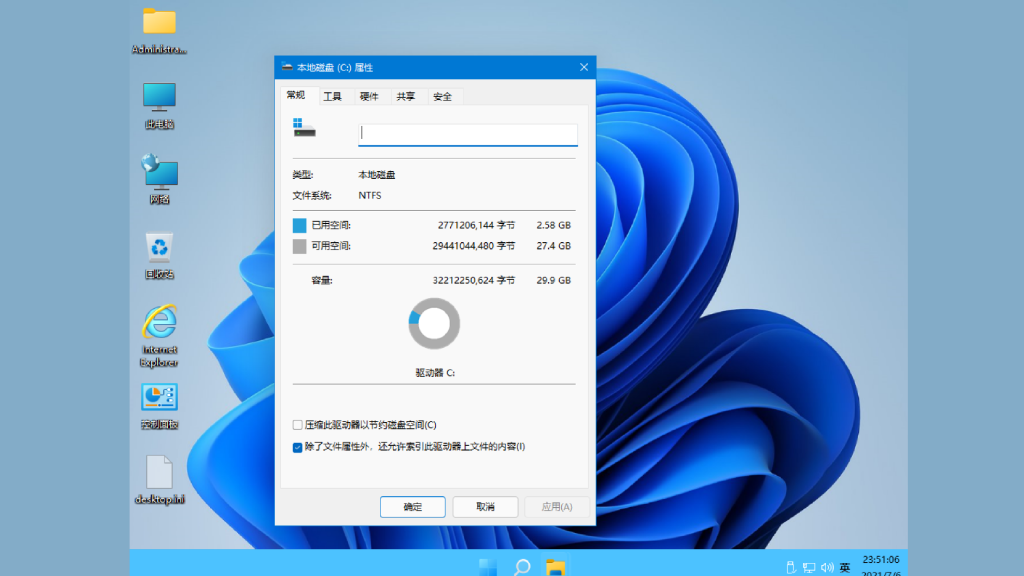Click the 驱动器 C: label
The image size is (1024, 576).
point(435,373)
